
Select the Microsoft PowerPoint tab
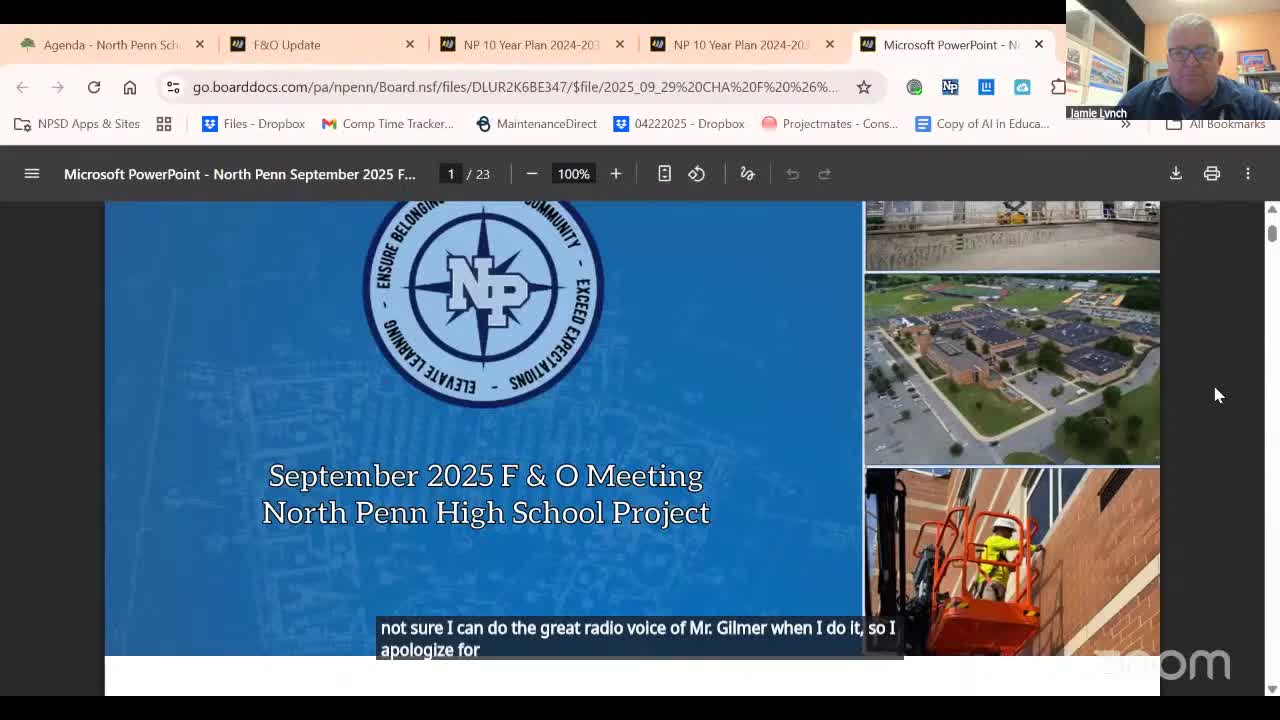tap(950, 45)
